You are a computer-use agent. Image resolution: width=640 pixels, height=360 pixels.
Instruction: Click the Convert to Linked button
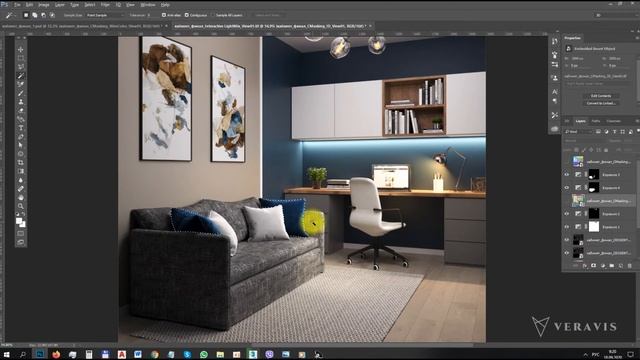click(601, 103)
